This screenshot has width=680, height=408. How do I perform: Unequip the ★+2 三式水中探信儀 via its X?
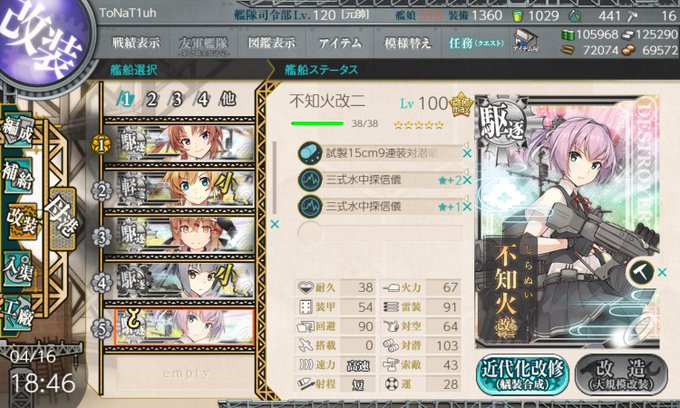tap(467, 180)
